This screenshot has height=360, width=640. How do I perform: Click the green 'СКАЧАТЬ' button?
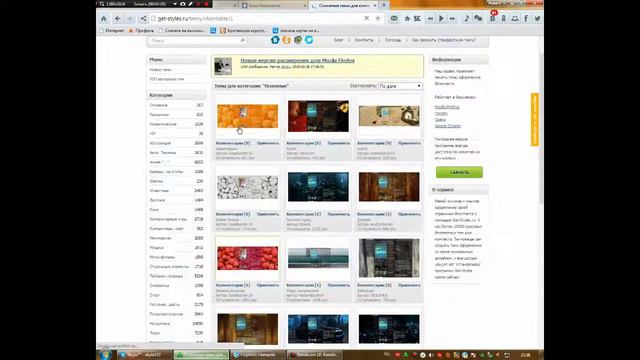459,172
